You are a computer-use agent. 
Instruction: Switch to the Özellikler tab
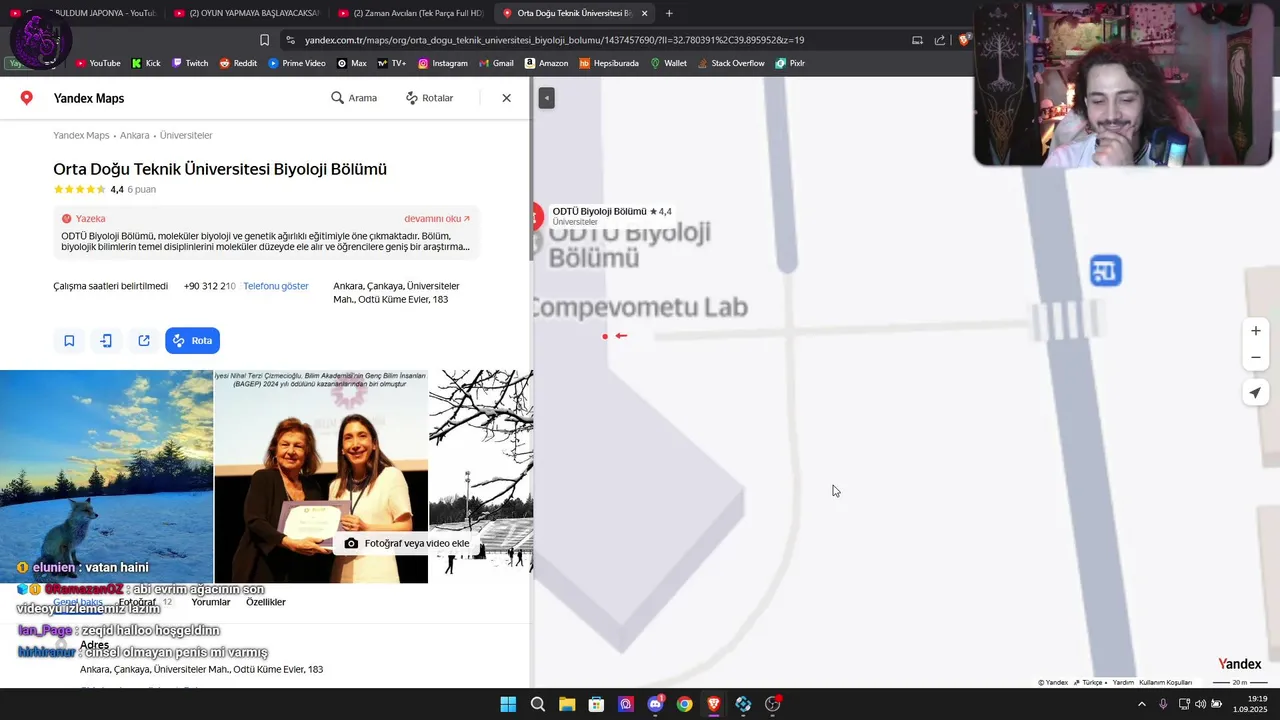[x=266, y=602]
